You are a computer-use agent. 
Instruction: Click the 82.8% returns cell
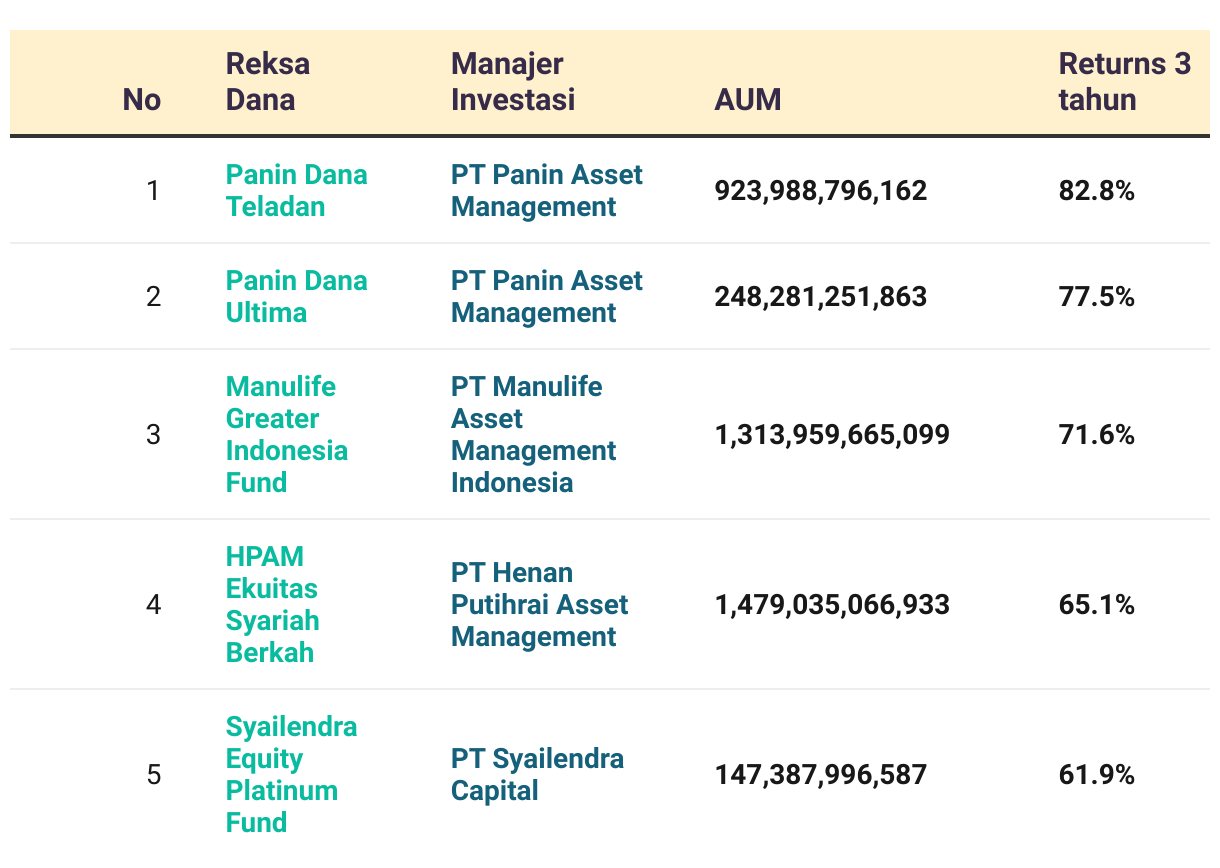(x=1096, y=190)
